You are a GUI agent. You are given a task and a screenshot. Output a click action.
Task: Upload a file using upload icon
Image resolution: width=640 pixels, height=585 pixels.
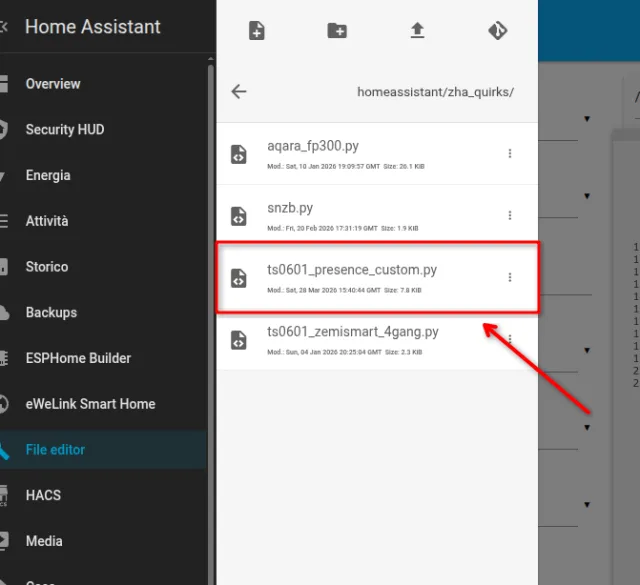click(x=417, y=31)
